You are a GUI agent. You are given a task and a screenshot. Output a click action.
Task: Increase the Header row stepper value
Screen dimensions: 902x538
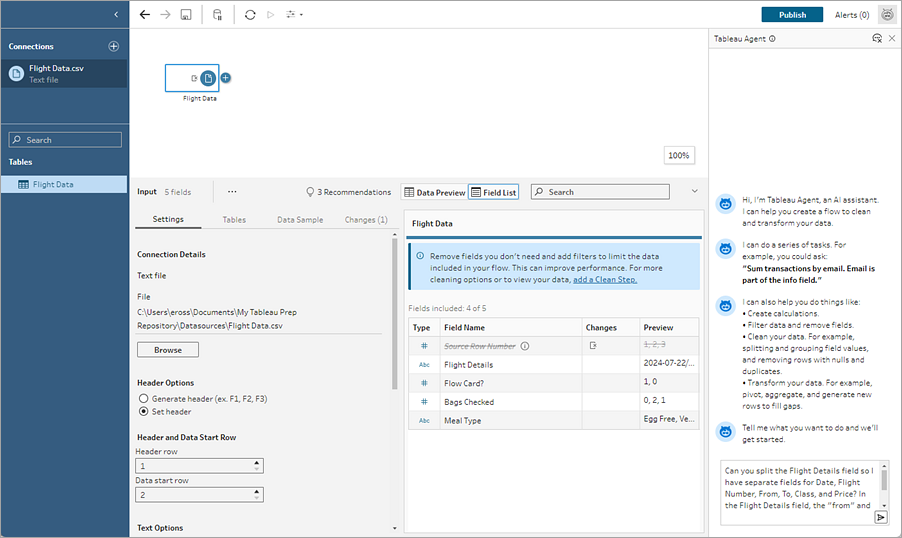point(257,462)
